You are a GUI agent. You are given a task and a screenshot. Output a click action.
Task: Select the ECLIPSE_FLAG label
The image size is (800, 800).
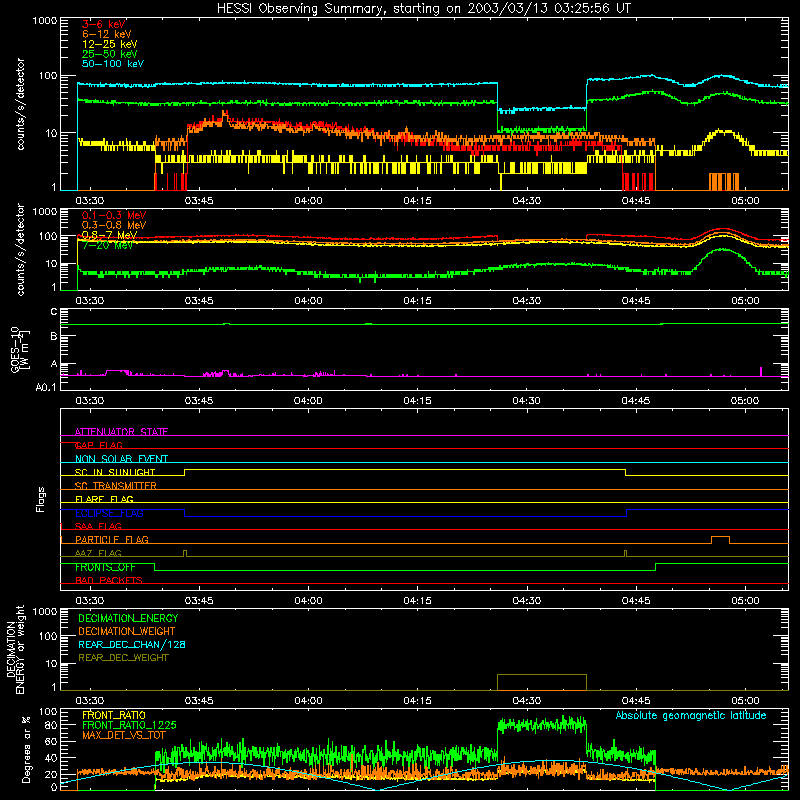(x=109, y=513)
